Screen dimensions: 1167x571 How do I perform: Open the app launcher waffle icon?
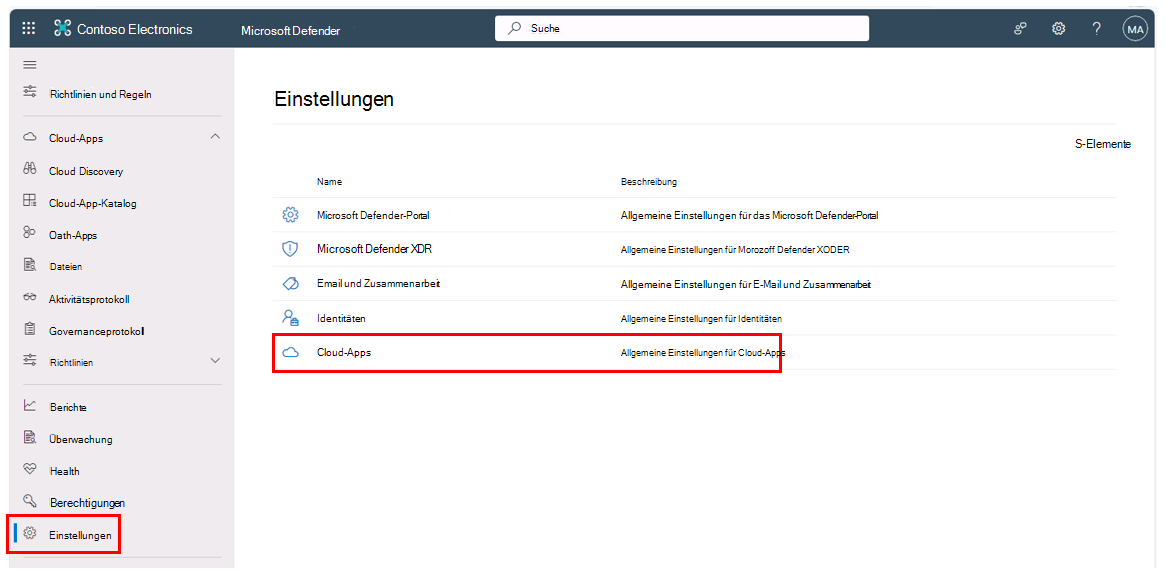29,29
